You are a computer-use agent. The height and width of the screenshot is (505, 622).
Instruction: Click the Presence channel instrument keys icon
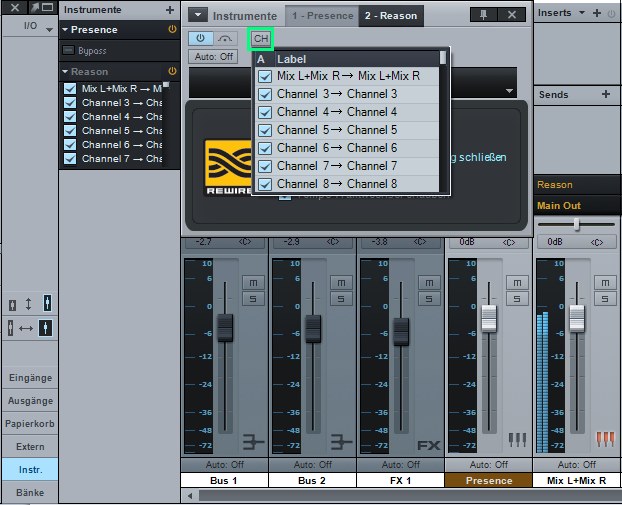tap(517, 440)
